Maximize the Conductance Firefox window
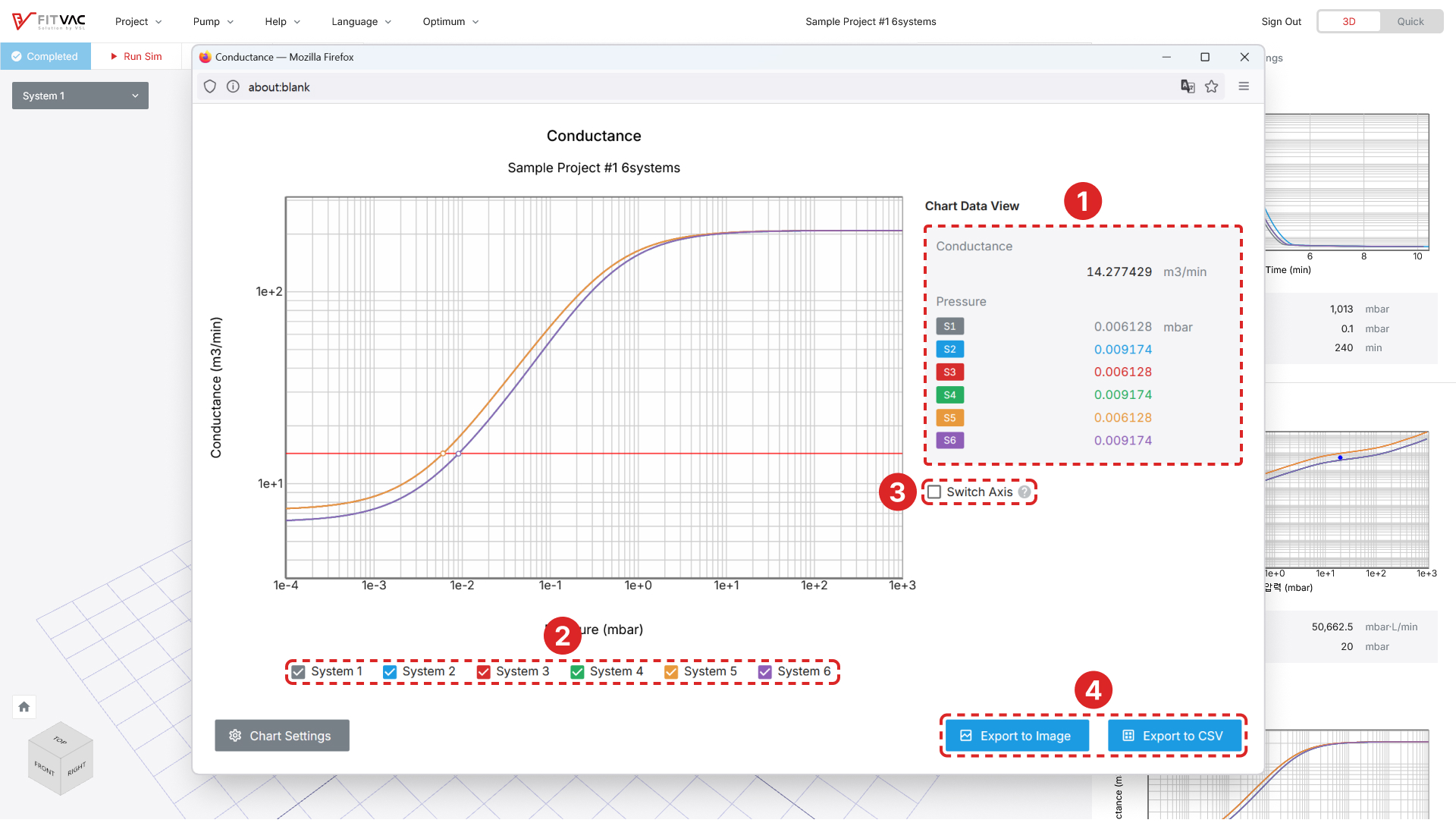The image size is (1456, 823). (1205, 57)
